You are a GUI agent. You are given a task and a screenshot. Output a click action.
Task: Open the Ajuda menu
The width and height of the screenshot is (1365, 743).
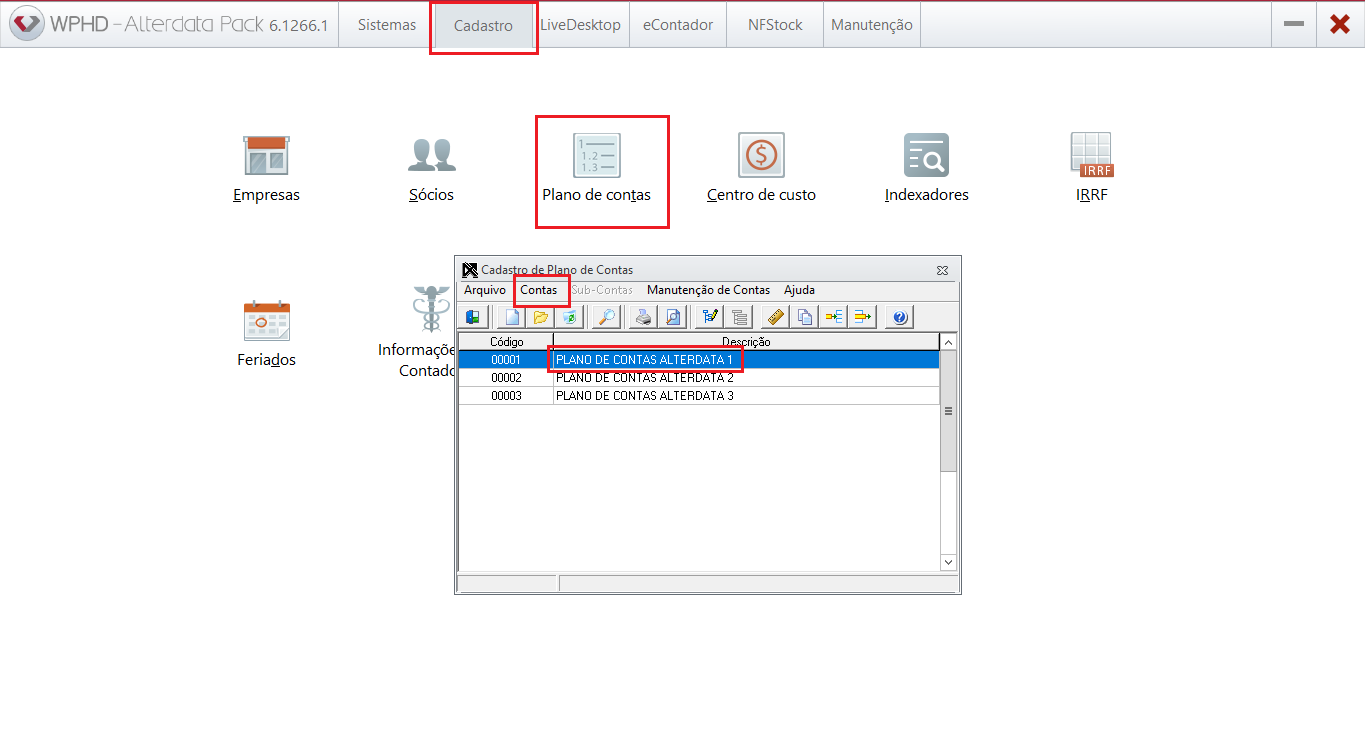(x=799, y=290)
